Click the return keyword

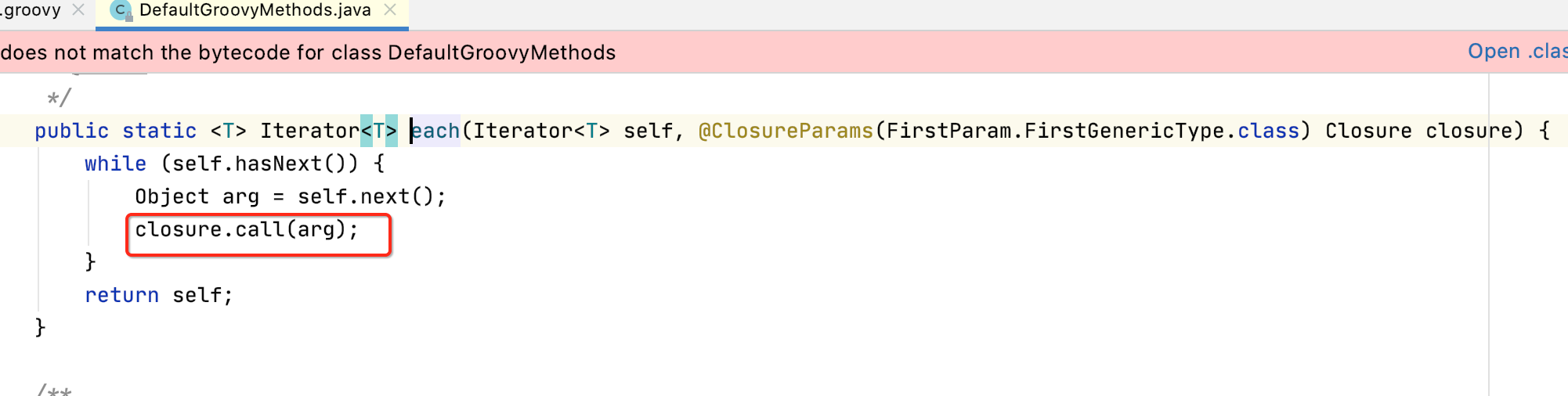click(121, 295)
